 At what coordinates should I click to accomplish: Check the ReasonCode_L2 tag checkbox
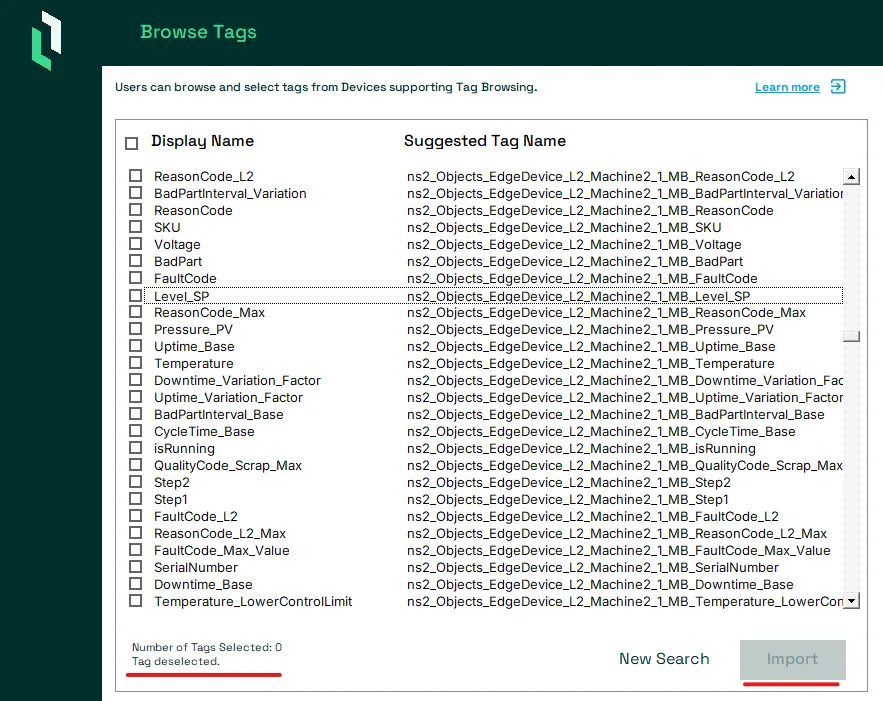(x=135, y=176)
